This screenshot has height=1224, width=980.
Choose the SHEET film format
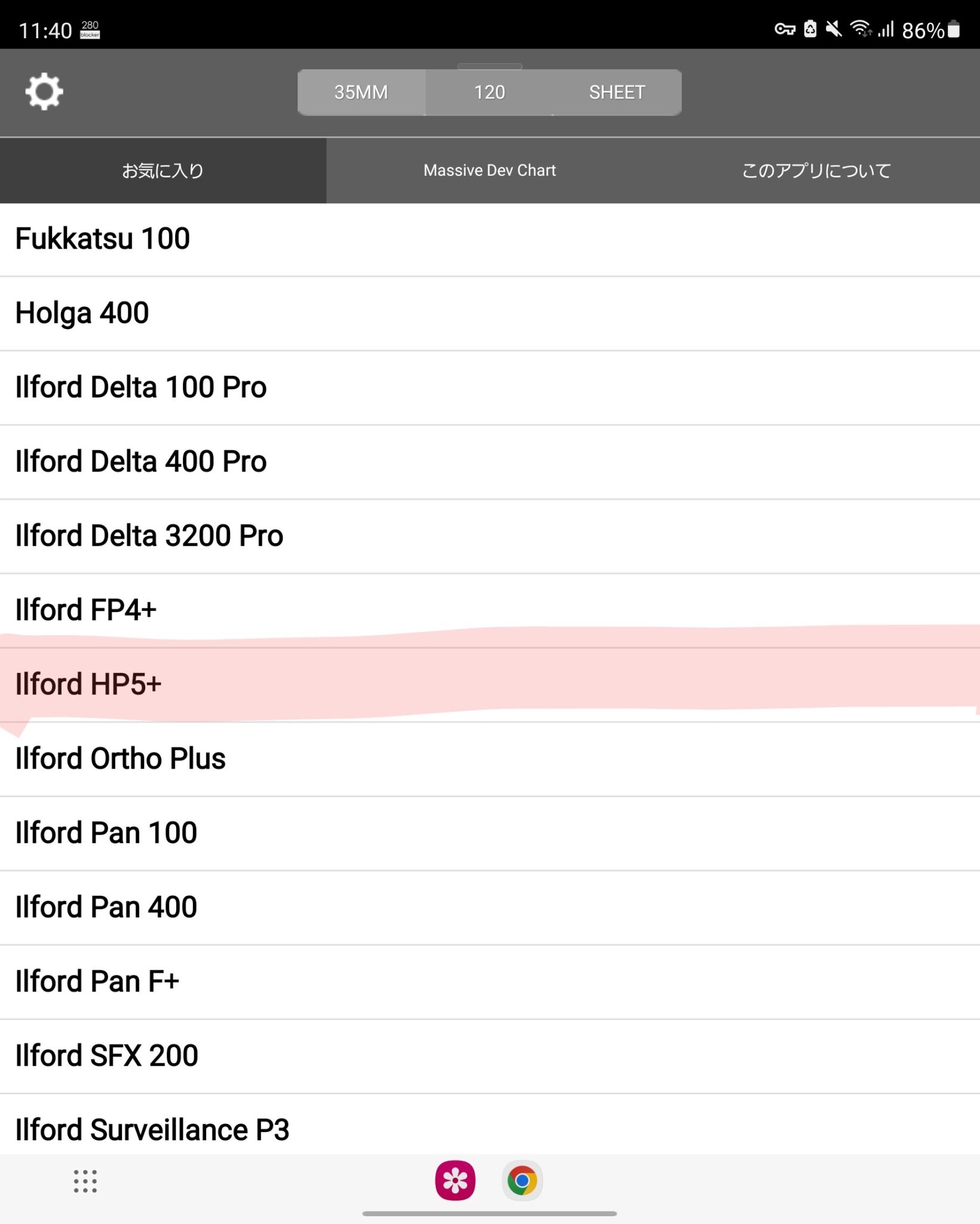point(617,92)
